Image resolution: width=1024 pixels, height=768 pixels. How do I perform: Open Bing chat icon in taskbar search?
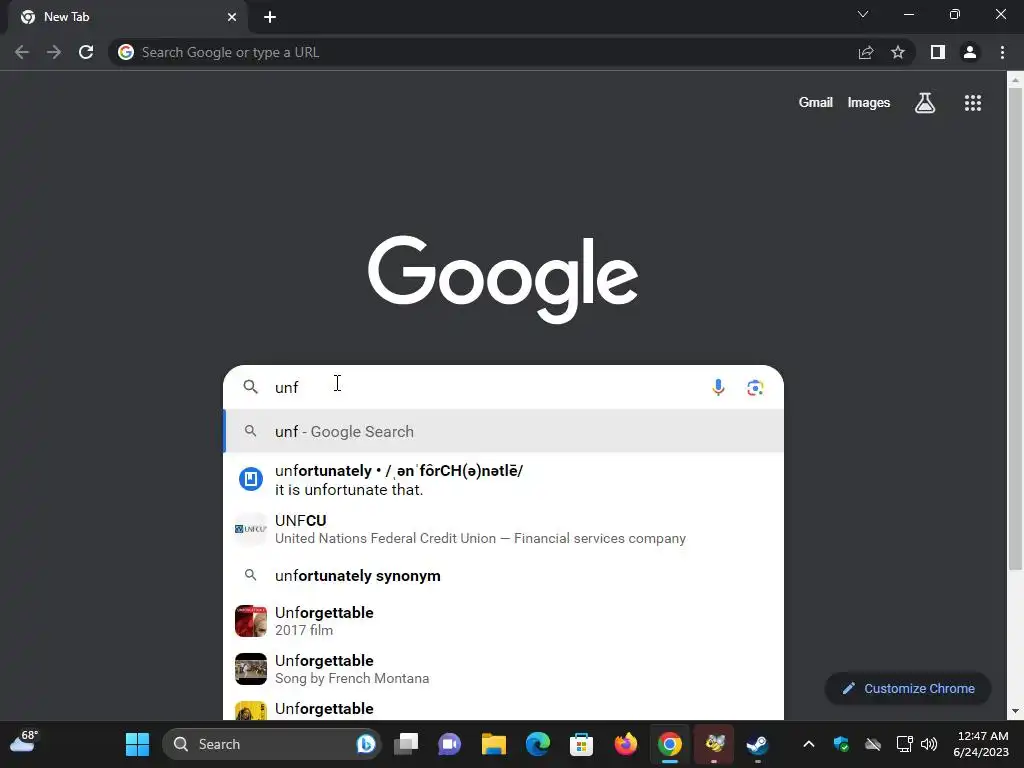[366, 744]
